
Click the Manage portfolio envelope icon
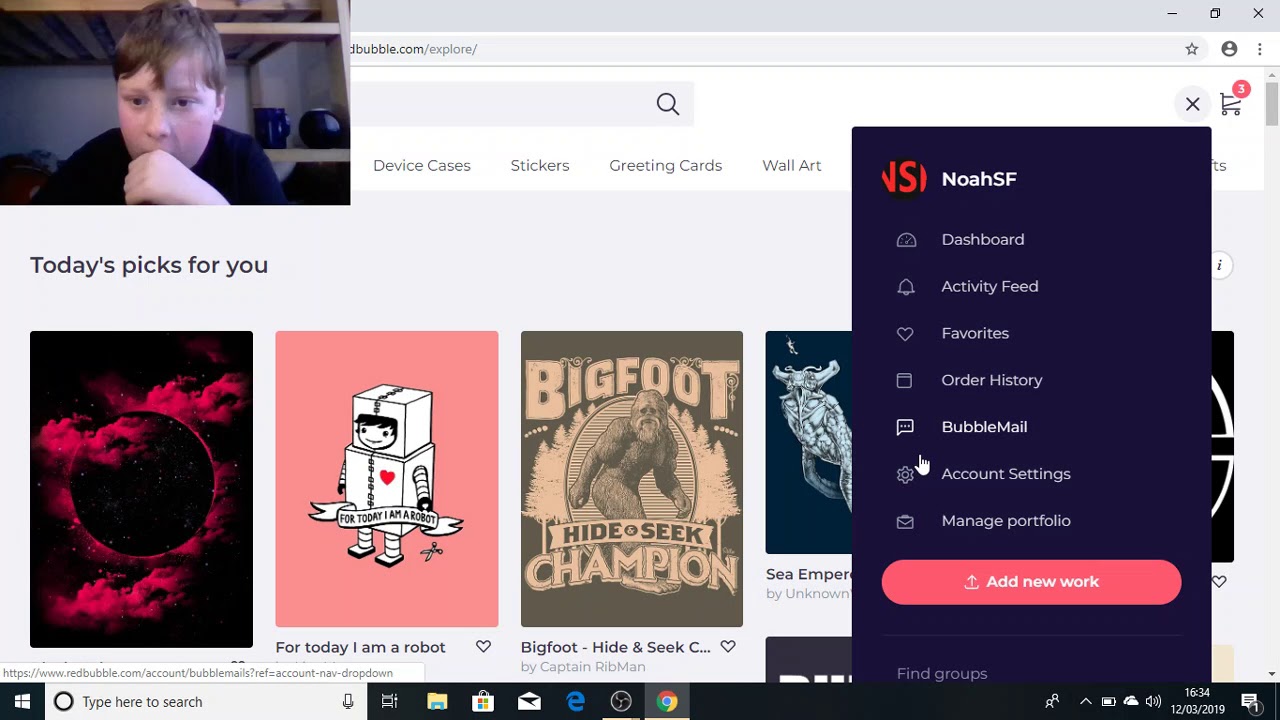click(905, 521)
